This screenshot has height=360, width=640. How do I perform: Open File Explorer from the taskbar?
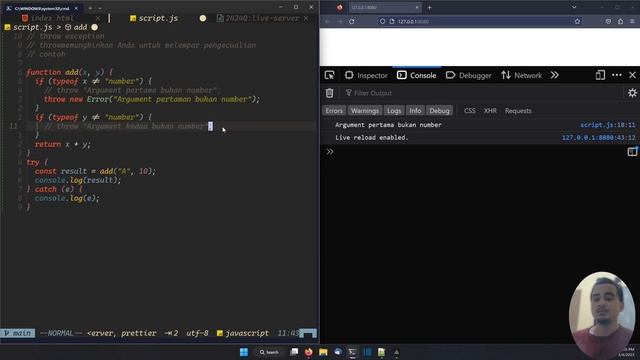323,352
